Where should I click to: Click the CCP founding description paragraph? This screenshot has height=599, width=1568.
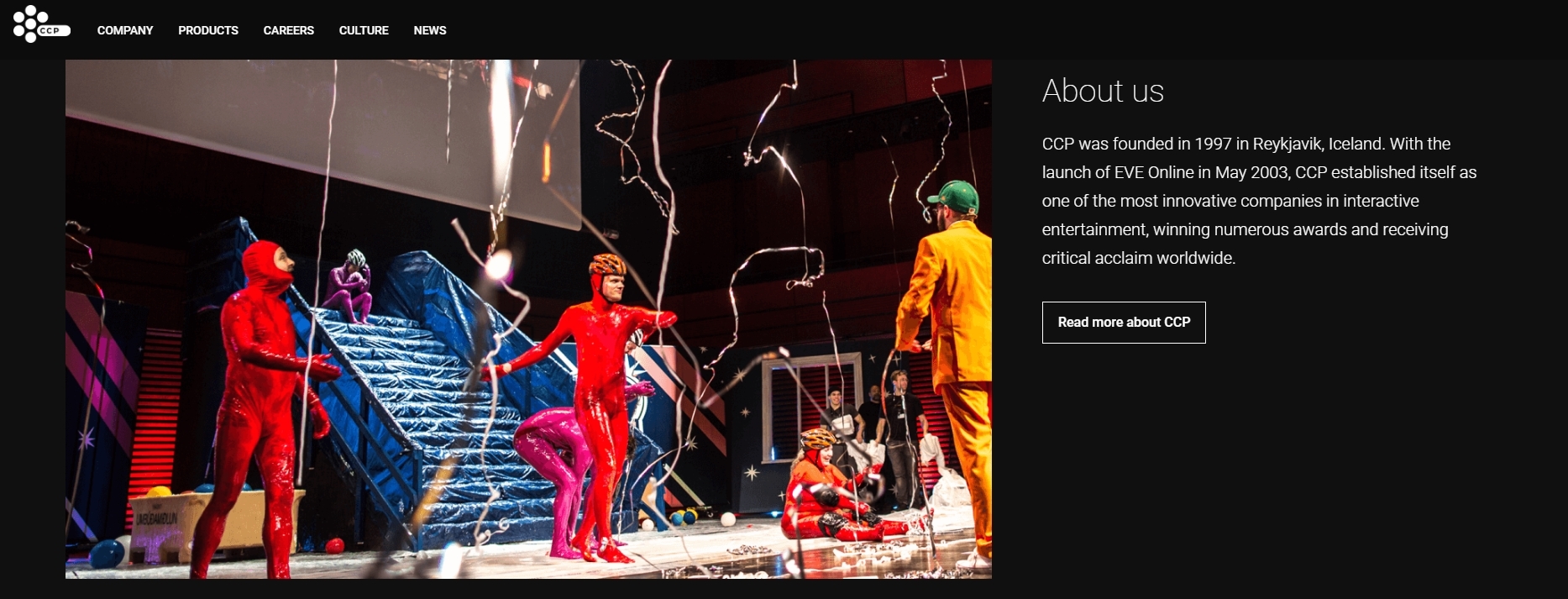[x=1259, y=201]
